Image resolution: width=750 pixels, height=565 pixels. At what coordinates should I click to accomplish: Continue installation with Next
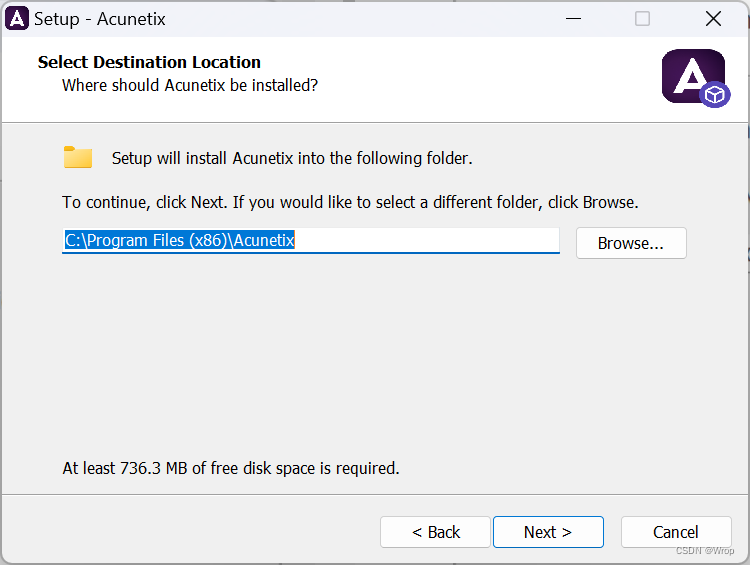(548, 532)
